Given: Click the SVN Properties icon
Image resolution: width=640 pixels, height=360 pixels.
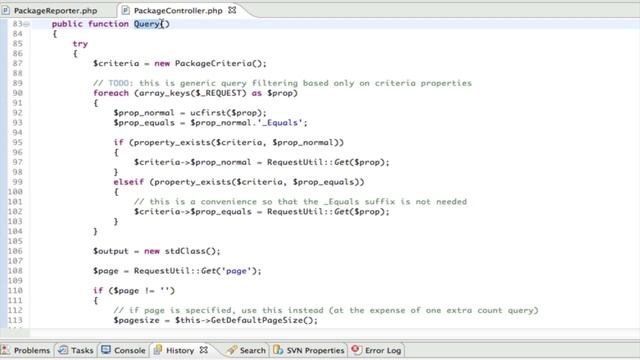Looking at the screenshot, I should (278, 350).
